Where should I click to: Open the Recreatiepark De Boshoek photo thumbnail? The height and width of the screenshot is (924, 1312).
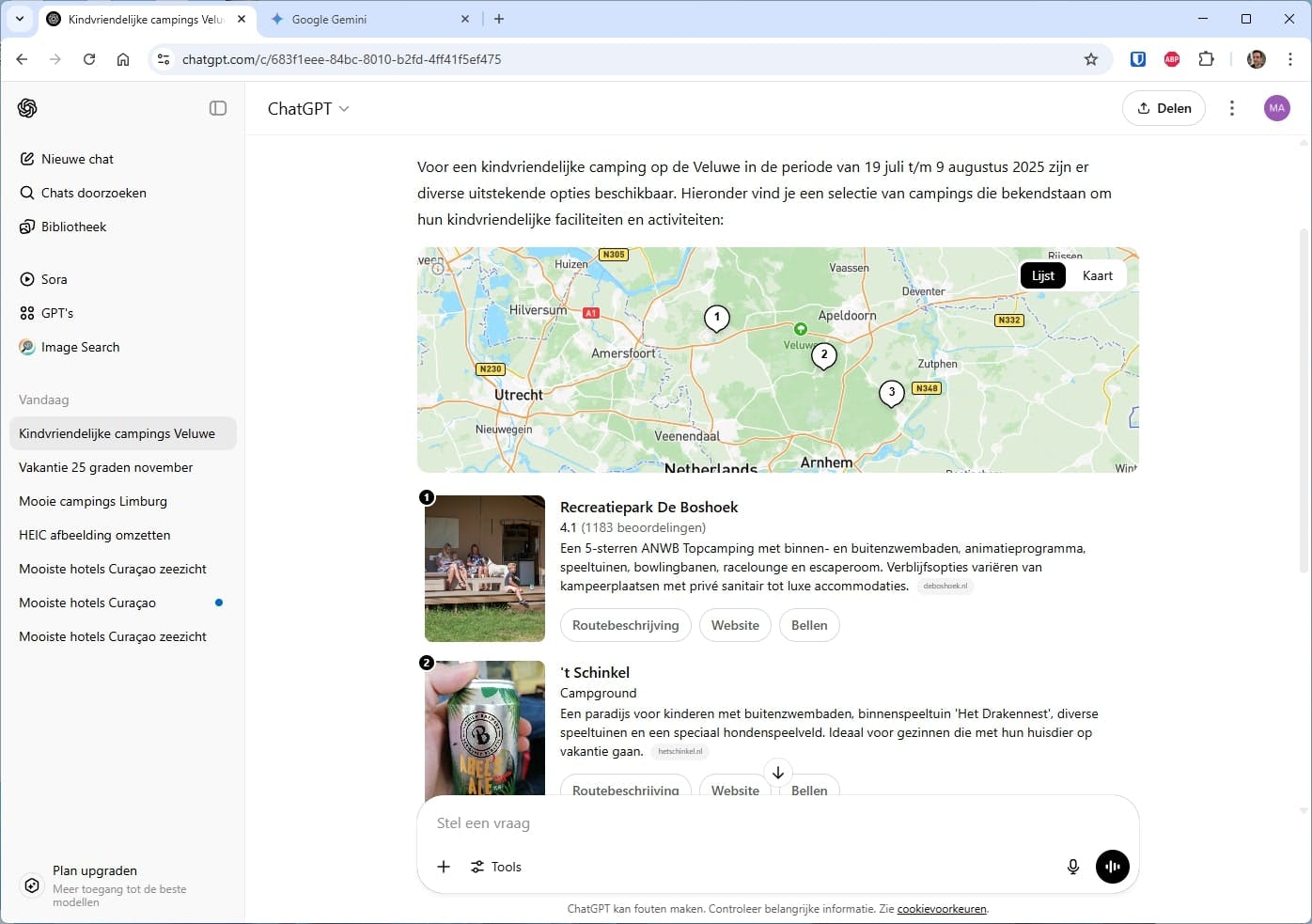(x=485, y=569)
